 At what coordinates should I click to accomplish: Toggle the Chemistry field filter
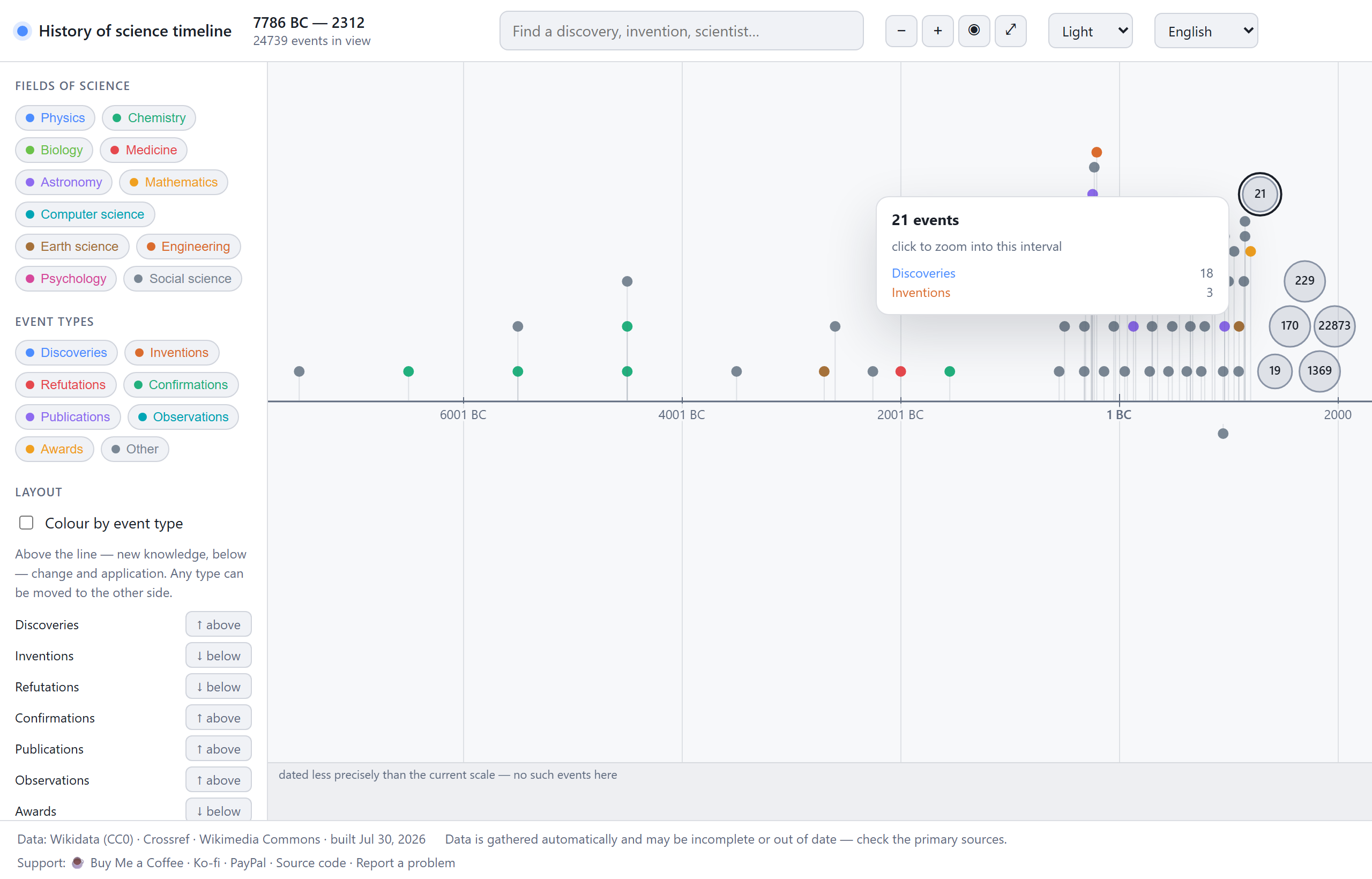click(x=149, y=117)
